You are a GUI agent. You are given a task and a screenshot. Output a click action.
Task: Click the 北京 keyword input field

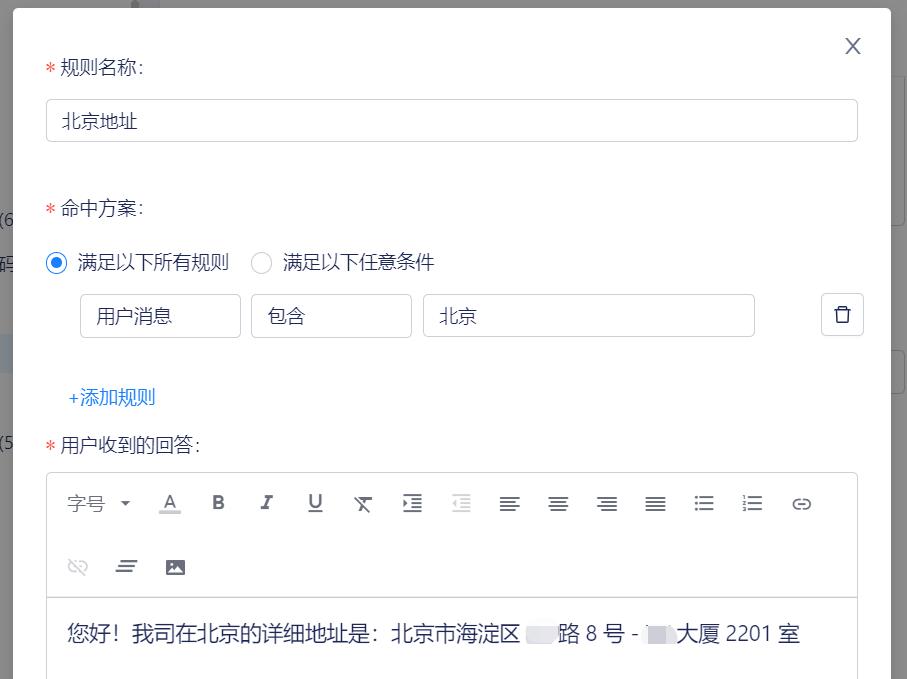pos(588,315)
